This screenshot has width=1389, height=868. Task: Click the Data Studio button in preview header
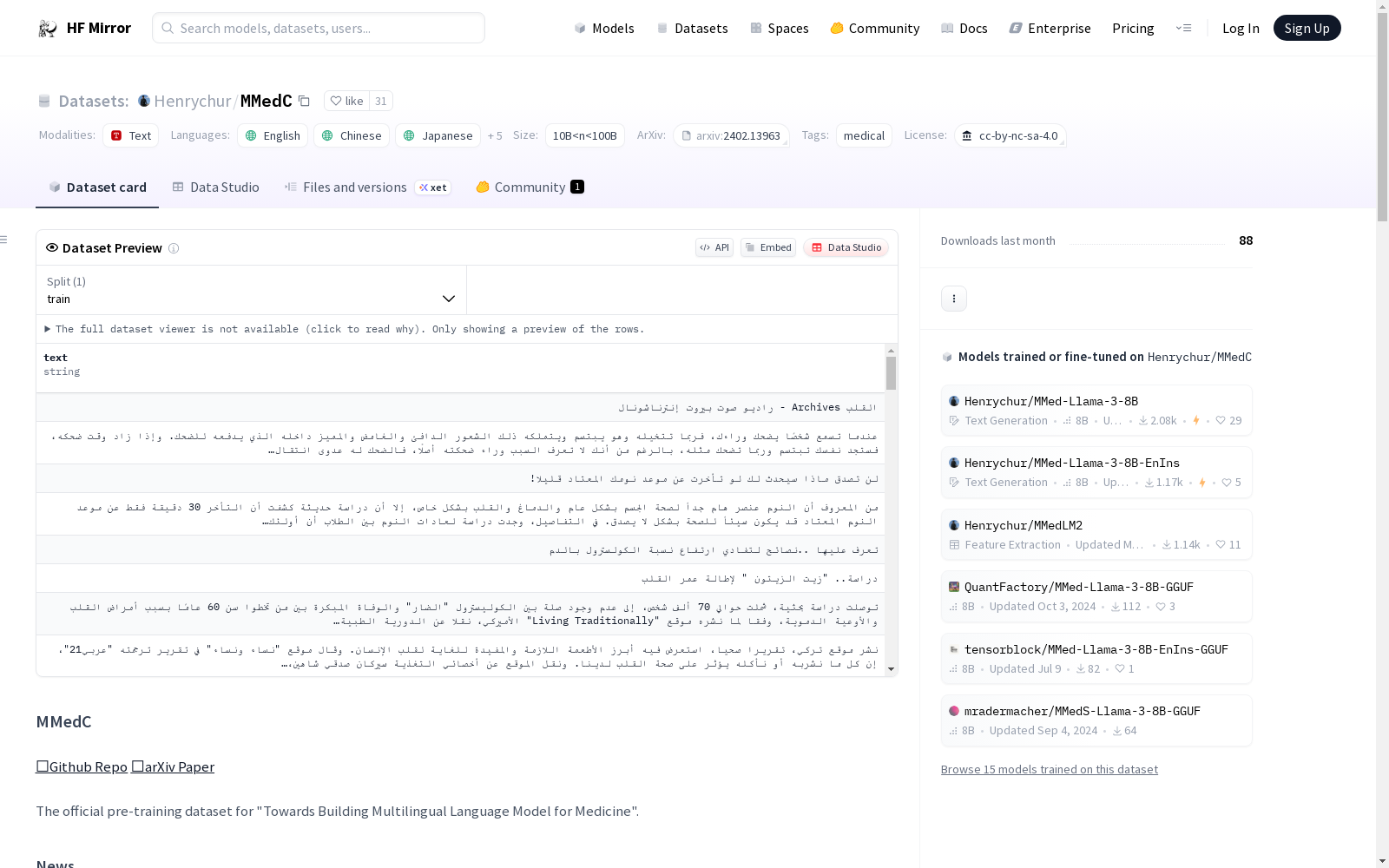[846, 247]
